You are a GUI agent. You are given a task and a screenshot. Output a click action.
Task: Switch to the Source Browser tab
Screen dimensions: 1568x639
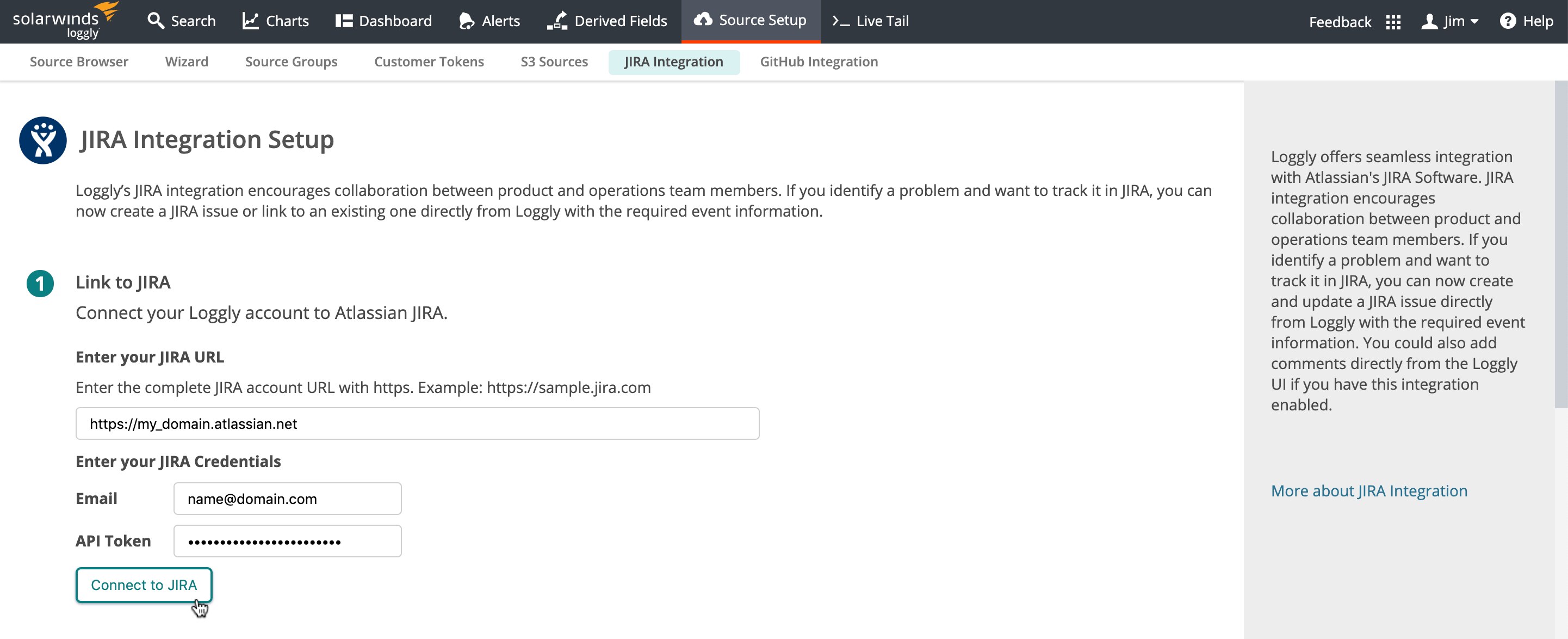78,62
